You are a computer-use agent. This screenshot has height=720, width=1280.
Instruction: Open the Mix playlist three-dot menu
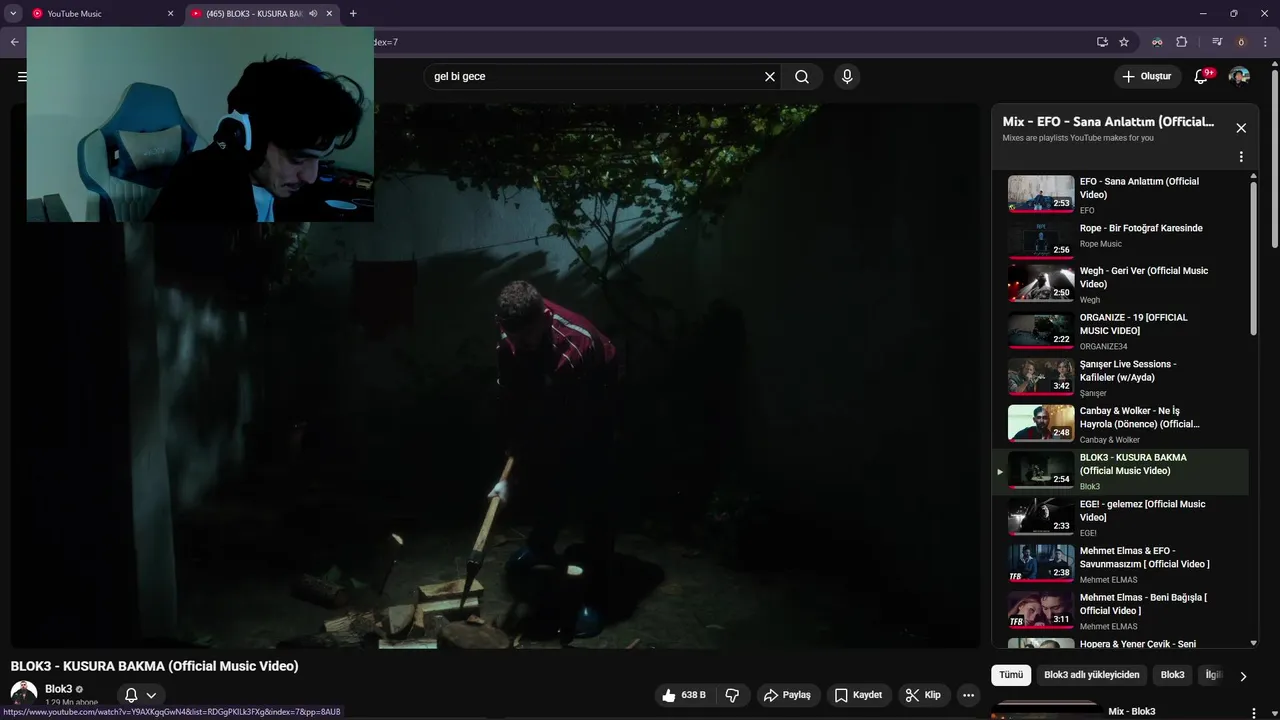(x=1241, y=157)
